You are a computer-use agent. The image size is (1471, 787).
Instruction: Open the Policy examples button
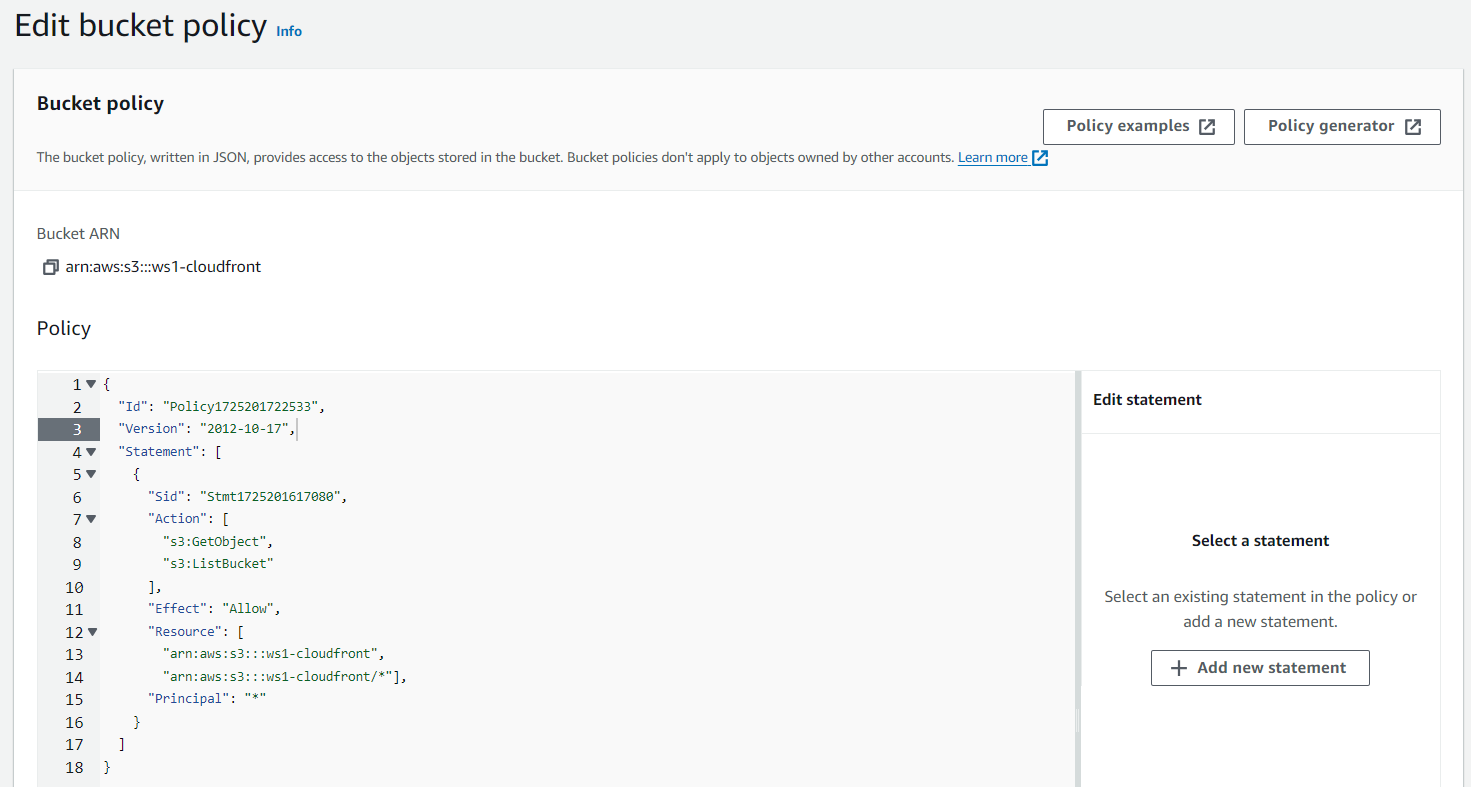(x=1138, y=127)
